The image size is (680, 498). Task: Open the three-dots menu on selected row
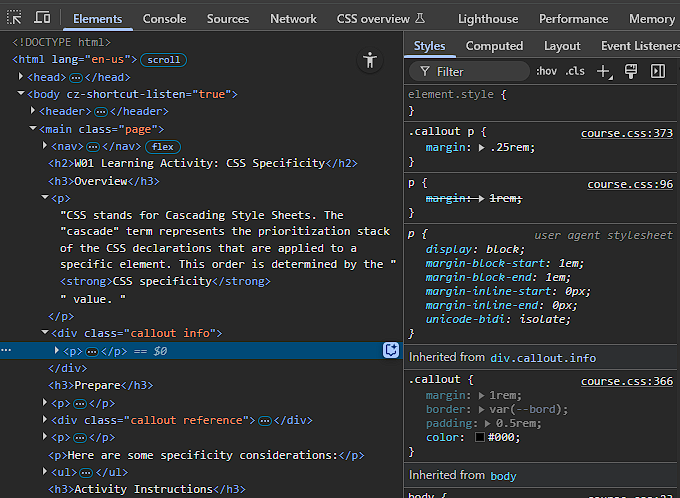pos(6,350)
